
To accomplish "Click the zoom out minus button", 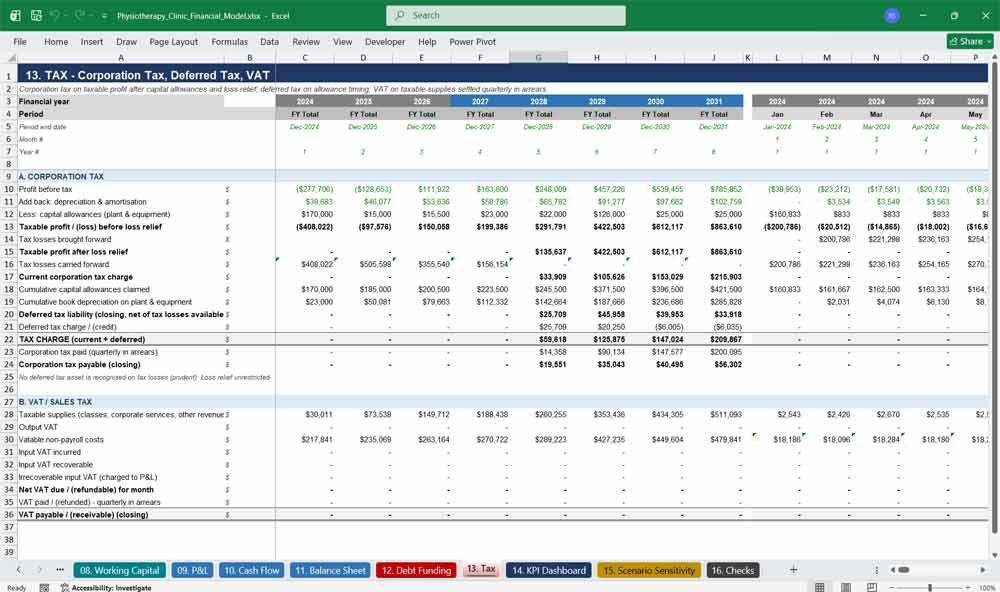I will click(x=892, y=587).
